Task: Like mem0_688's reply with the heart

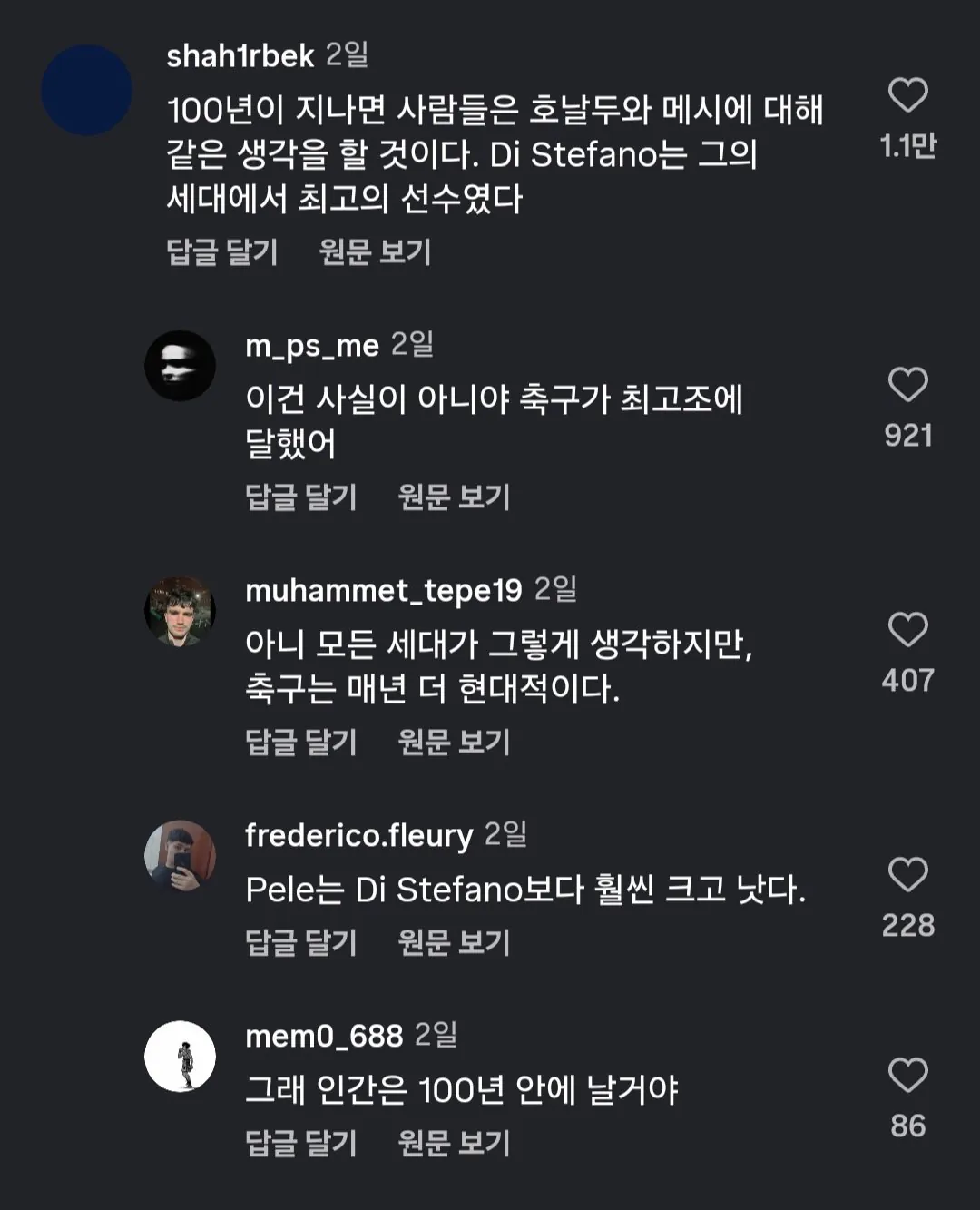Action: (x=907, y=1076)
